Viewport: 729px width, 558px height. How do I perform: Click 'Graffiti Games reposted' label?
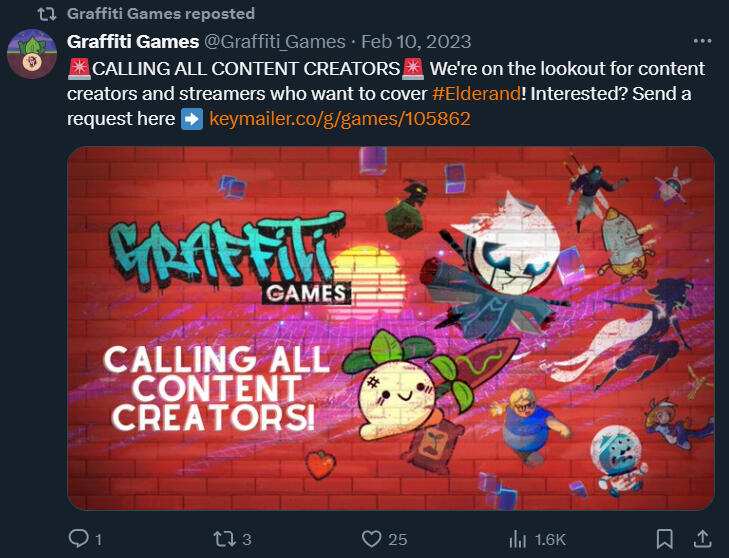click(x=161, y=13)
